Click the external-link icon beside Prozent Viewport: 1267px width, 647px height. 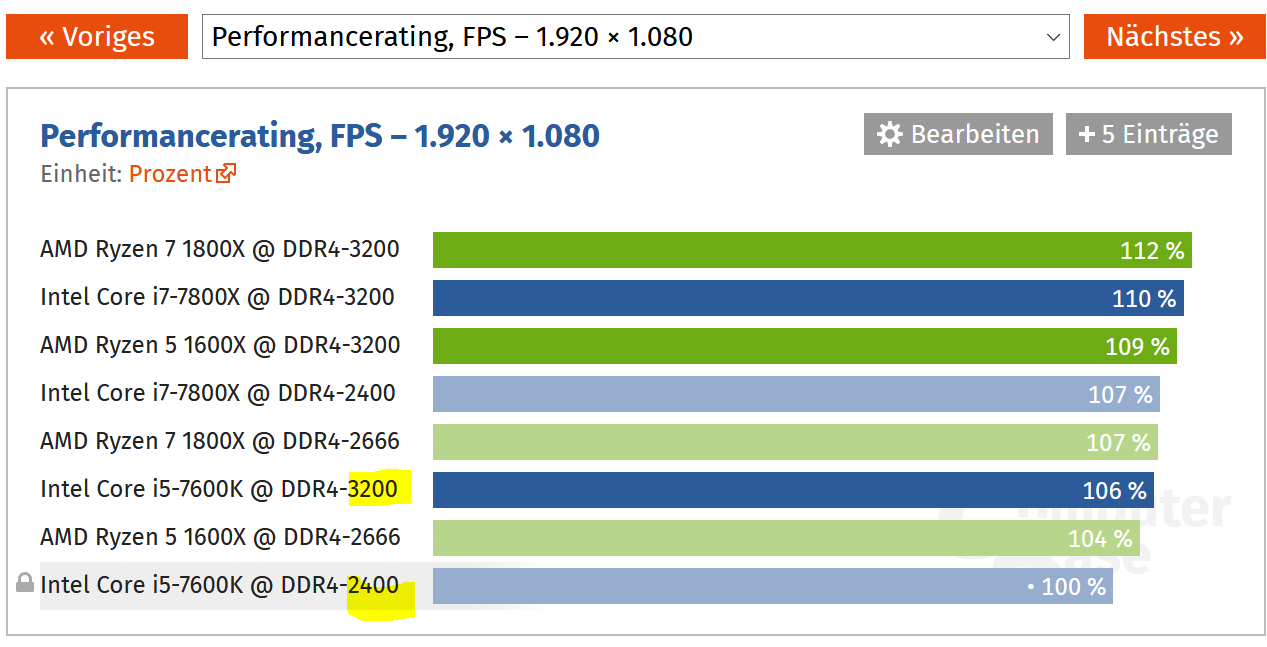click(x=226, y=174)
